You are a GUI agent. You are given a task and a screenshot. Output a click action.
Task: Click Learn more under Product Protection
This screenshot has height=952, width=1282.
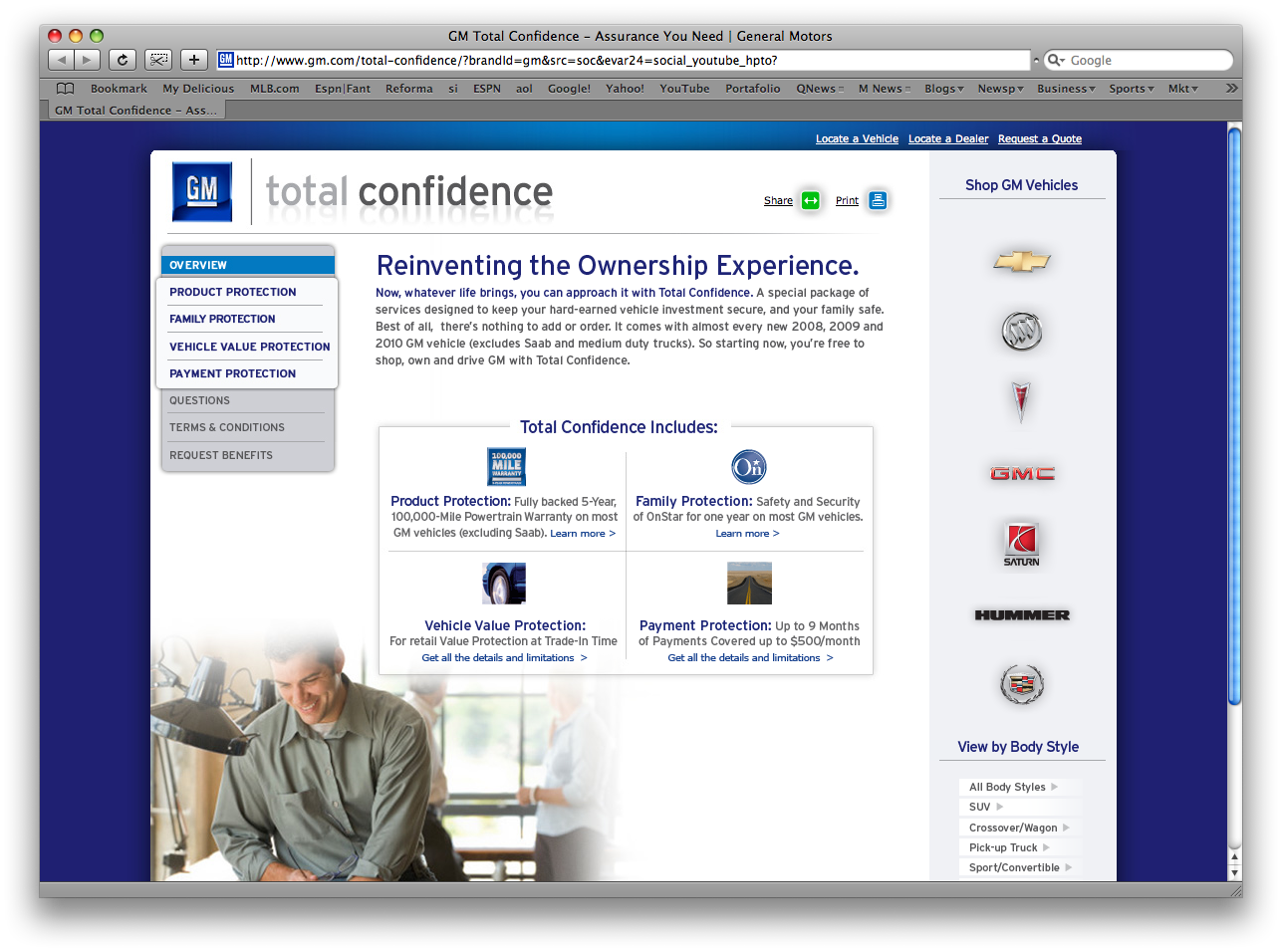click(583, 534)
